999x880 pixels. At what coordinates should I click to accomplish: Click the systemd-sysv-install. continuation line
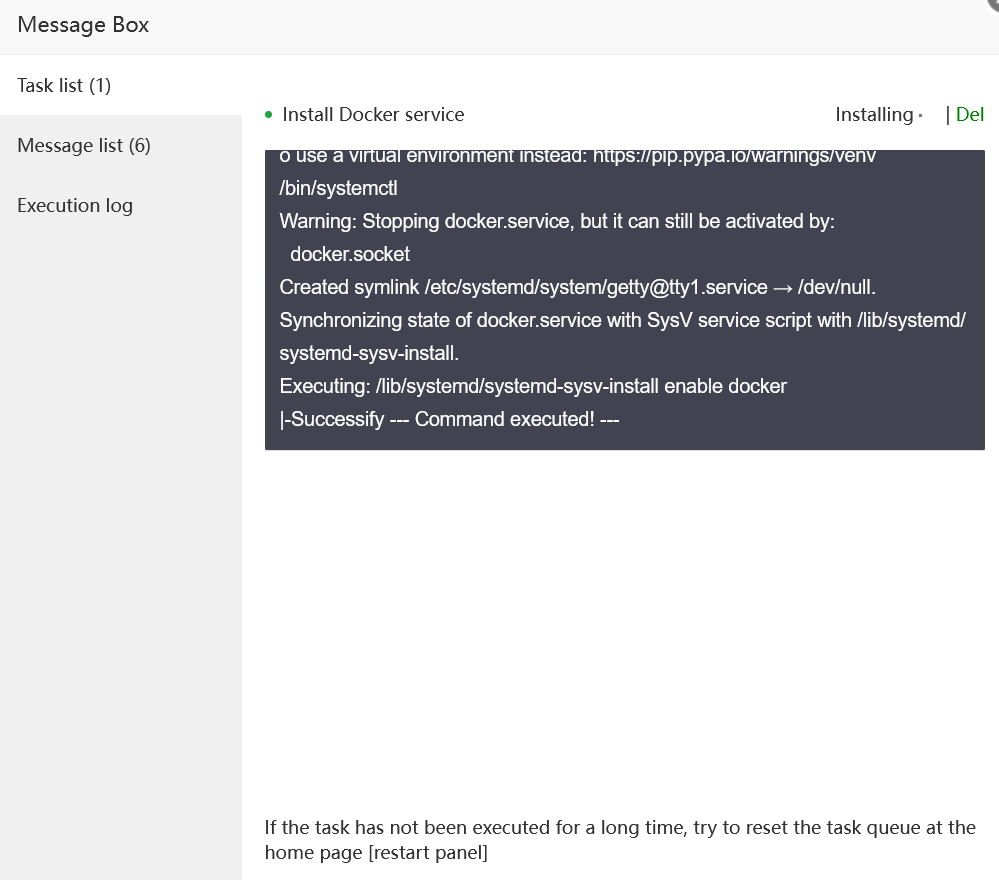[x=369, y=353]
